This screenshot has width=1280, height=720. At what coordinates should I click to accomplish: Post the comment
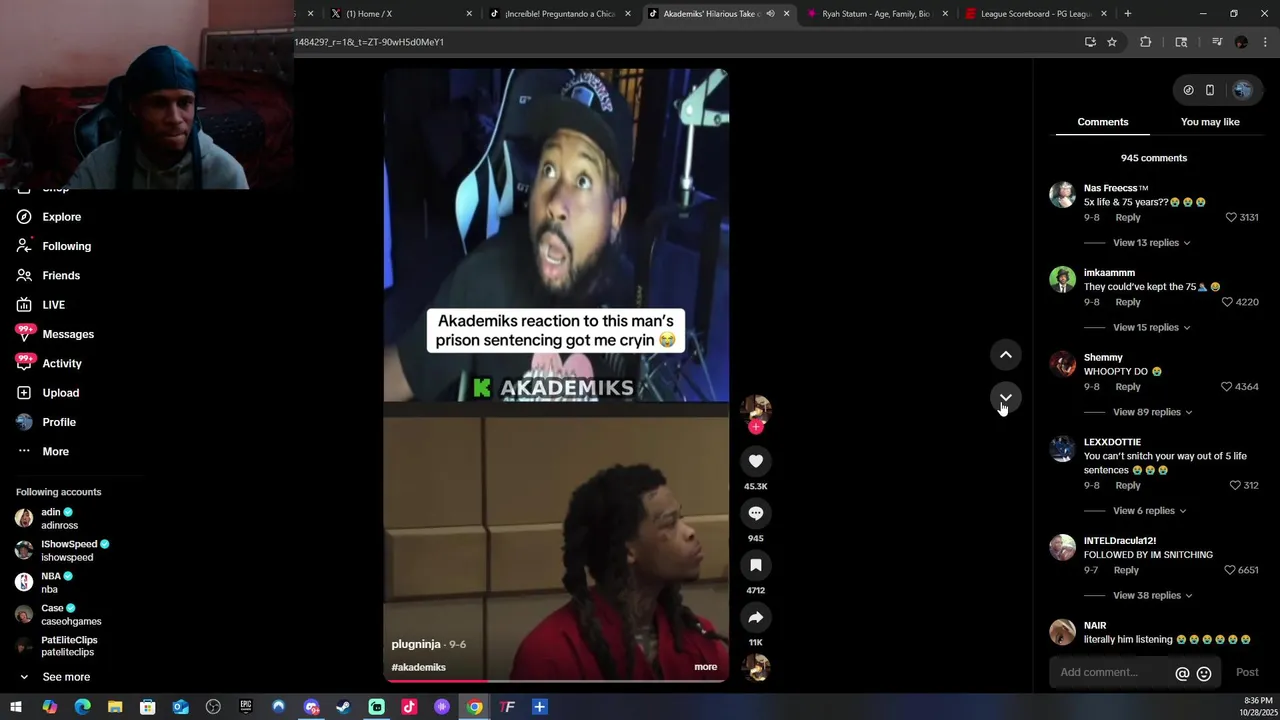click(x=1247, y=673)
